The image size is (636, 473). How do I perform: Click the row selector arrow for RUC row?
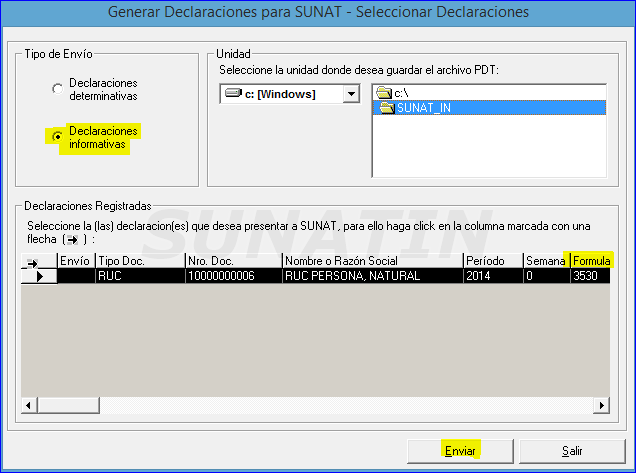point(39,276)
